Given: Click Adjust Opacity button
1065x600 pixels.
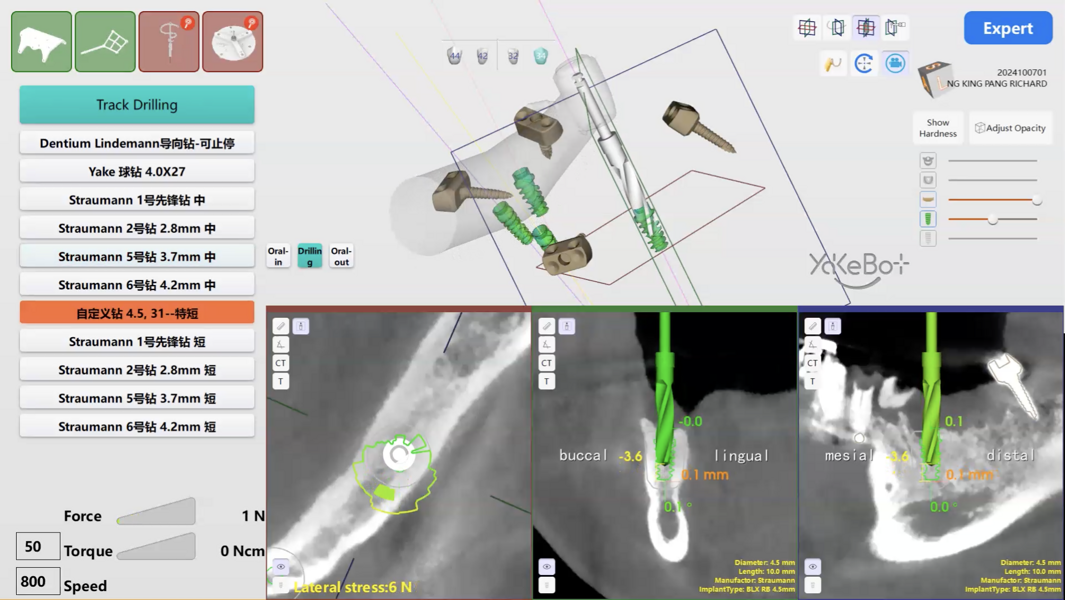Looking at the screenshot, I should pyautogui.click(x=1011, y=128).
